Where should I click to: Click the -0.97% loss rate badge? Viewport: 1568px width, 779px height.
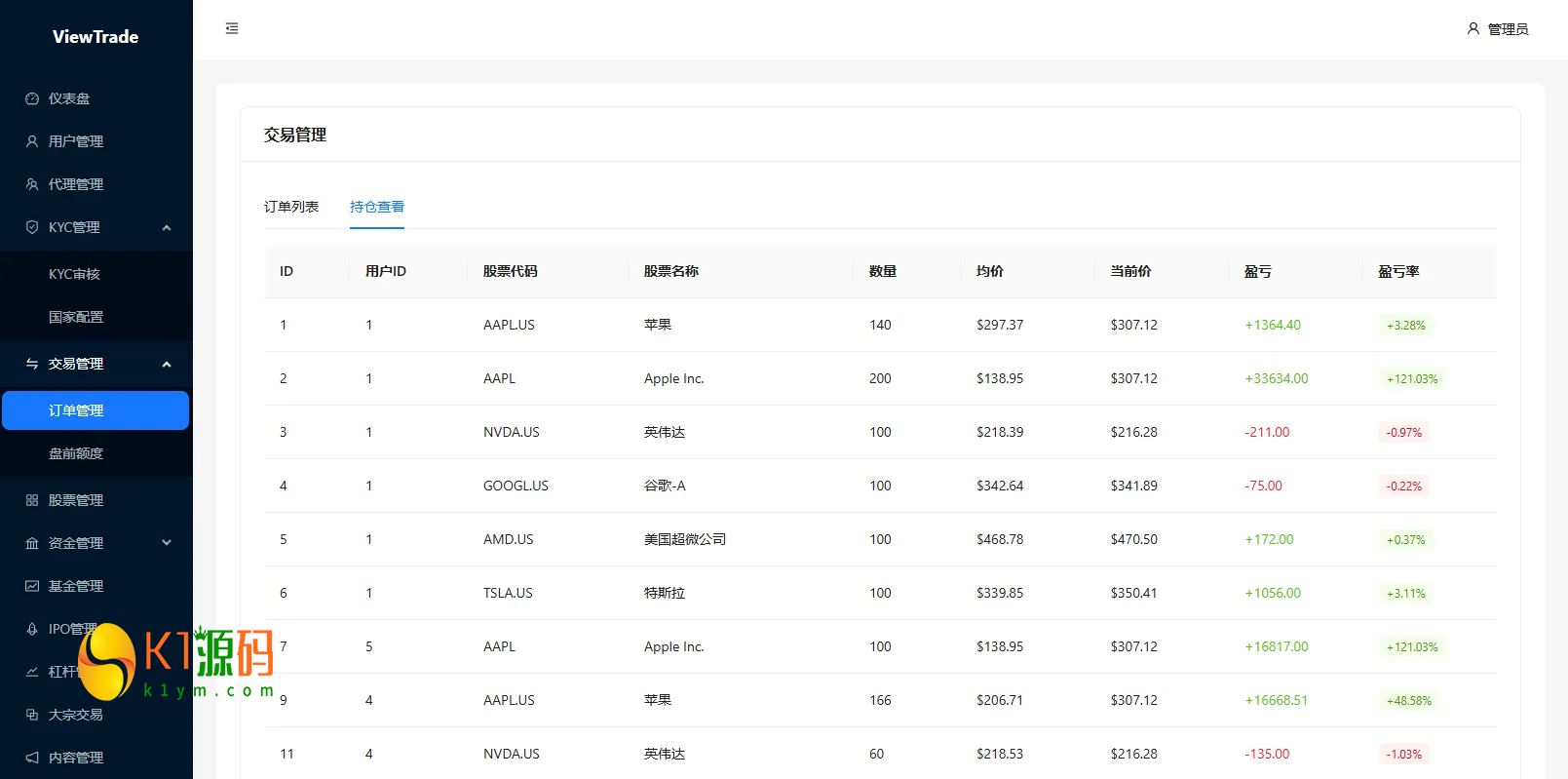pyautogui.click(x=1404, y=433)
